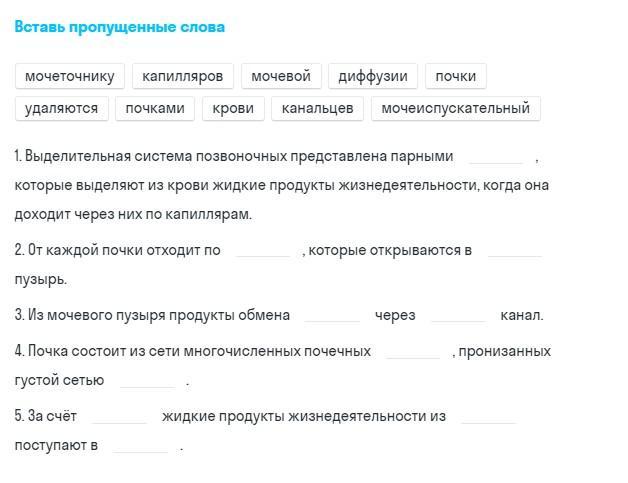Click blank after 'открываются в' in sentence 2
This screenshot has width=628, height=483.
[514, 250]
